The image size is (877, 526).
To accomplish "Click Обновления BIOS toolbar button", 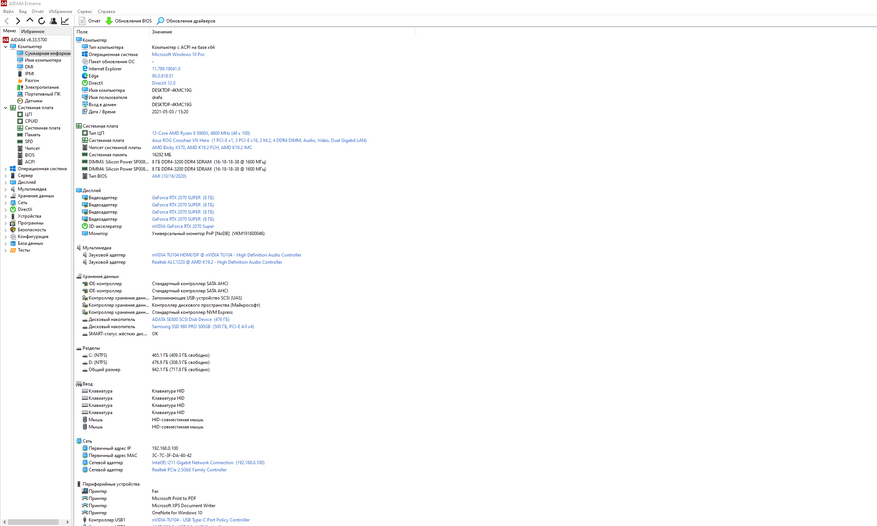I will click(x=129, y=21).
